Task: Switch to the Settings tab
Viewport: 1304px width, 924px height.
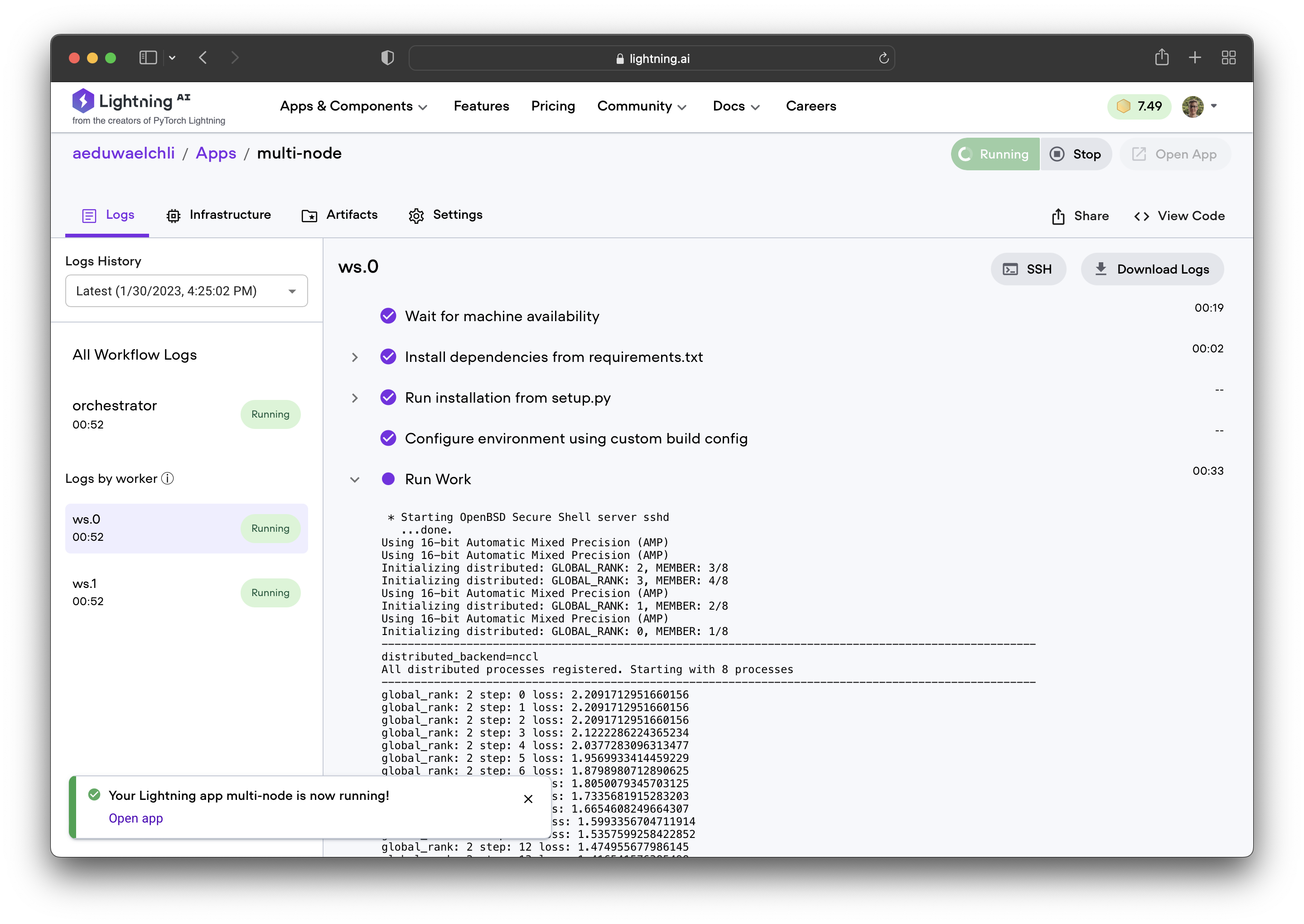Action: pyautogui.click(x=445, y=215)
